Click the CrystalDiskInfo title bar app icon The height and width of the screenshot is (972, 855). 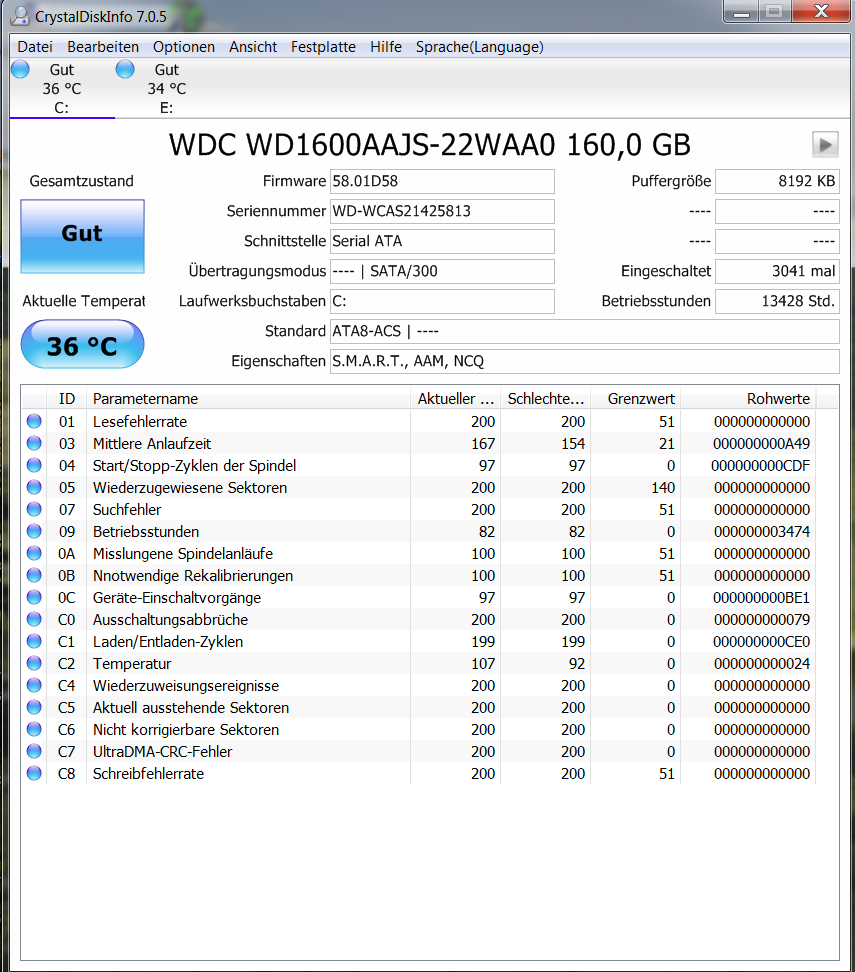(20, 15)
